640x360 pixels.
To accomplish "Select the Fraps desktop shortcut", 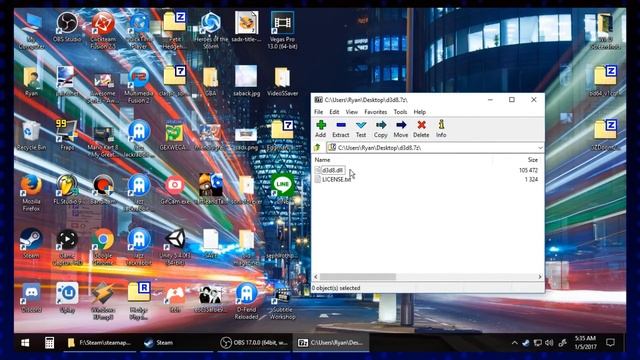I will click(x=67, y=136).
